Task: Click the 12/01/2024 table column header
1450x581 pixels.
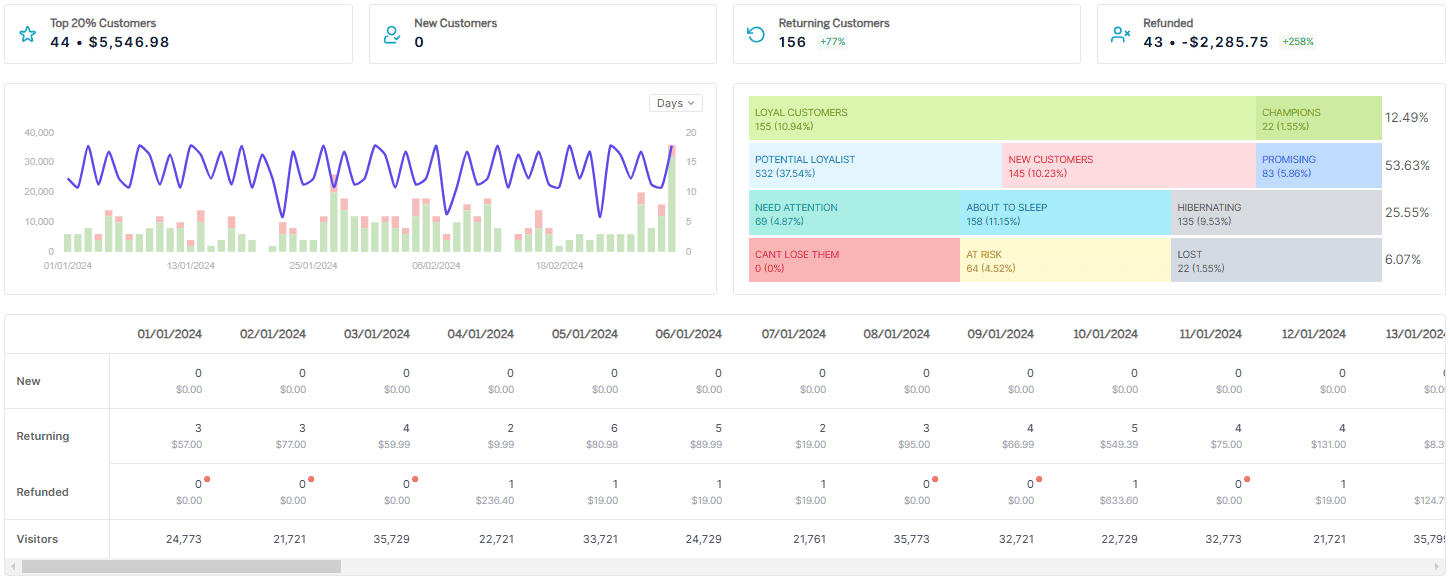Action: (1314, 334)
